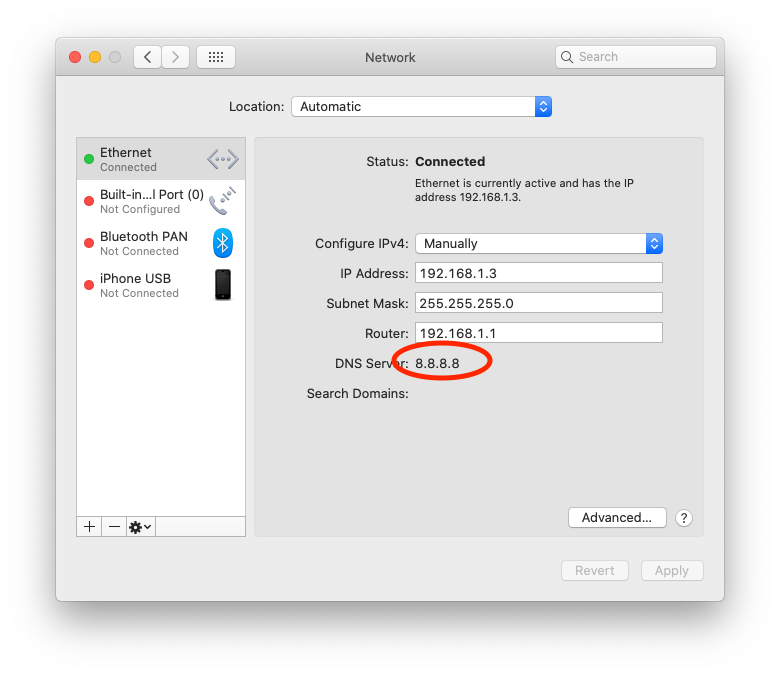This screenshot has height=675, width=780.
Task: Click the Search Domains label
Action: pyautogui.click(x=358, y=393)
